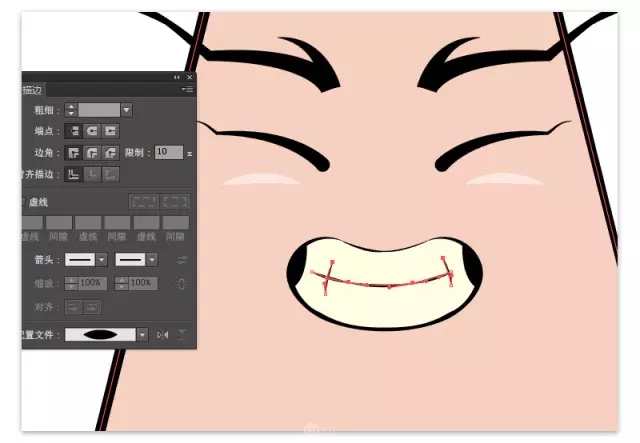Open the Stroke panel flyout menu
The image size is (640, 443).
tap(187, 90)
